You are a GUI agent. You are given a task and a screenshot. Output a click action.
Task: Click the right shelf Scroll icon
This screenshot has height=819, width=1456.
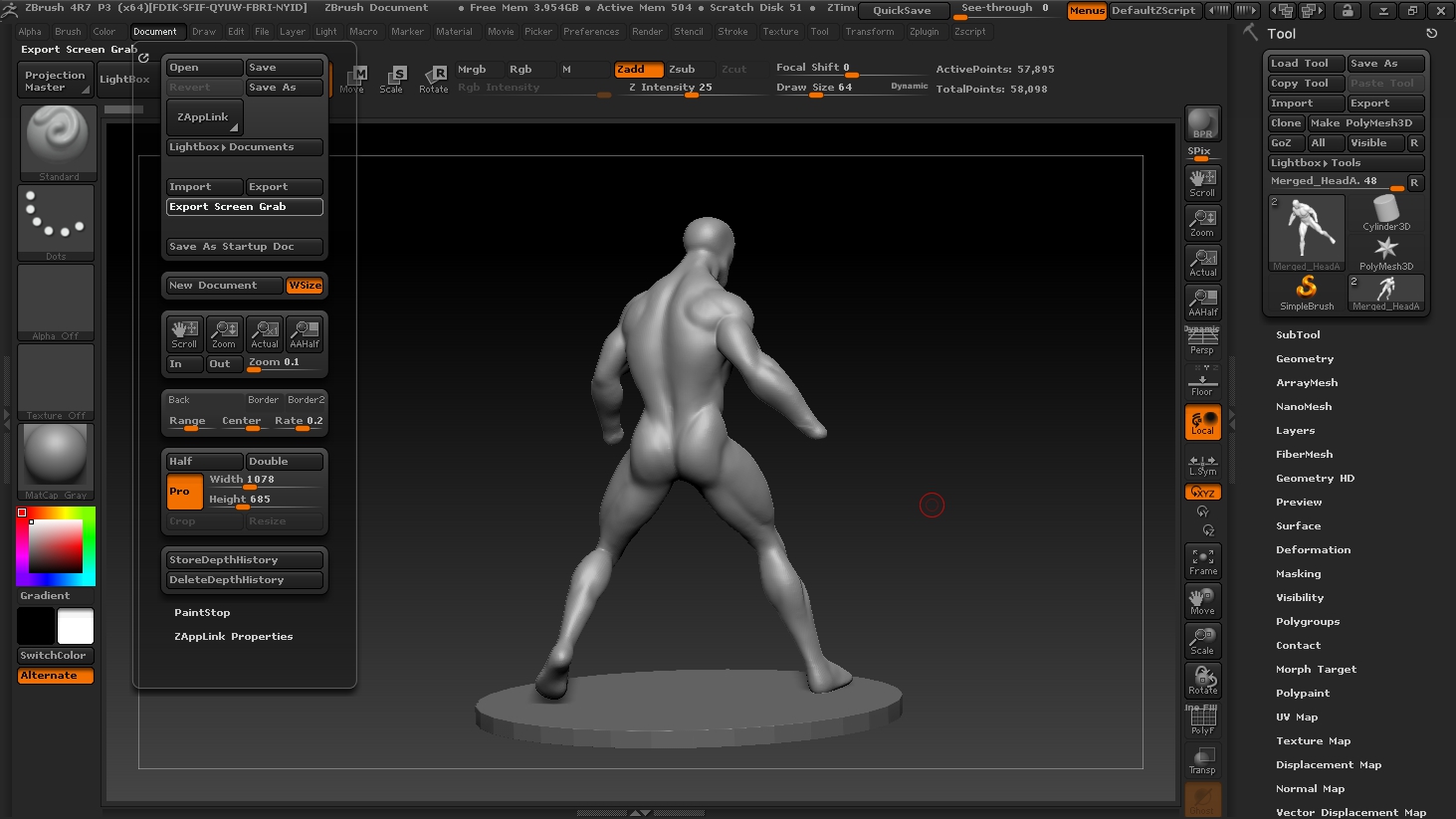[1202, 183]
